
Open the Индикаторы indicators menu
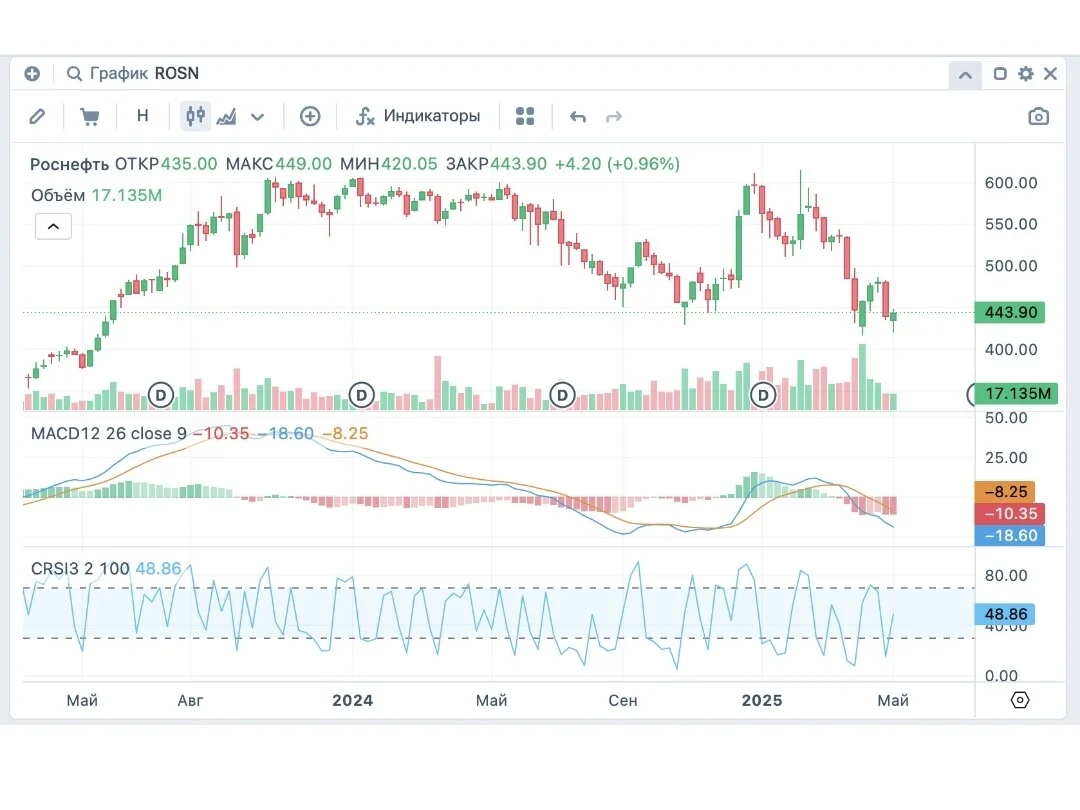tap(417, 116)
